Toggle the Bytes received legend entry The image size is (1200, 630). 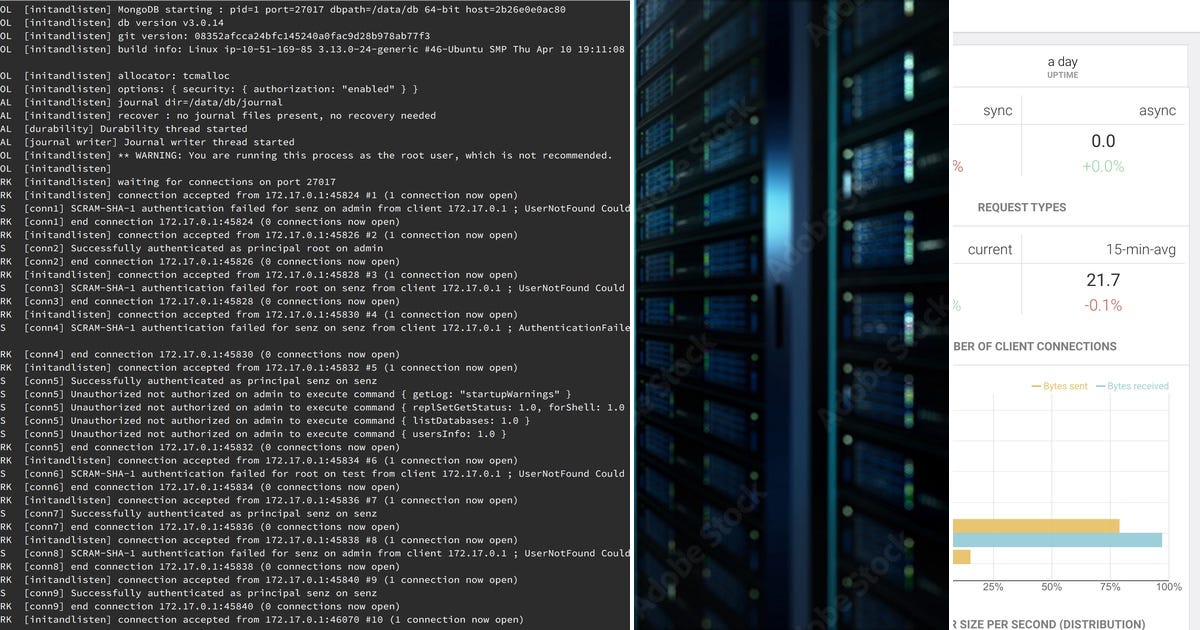click(x=1135, y=384)
